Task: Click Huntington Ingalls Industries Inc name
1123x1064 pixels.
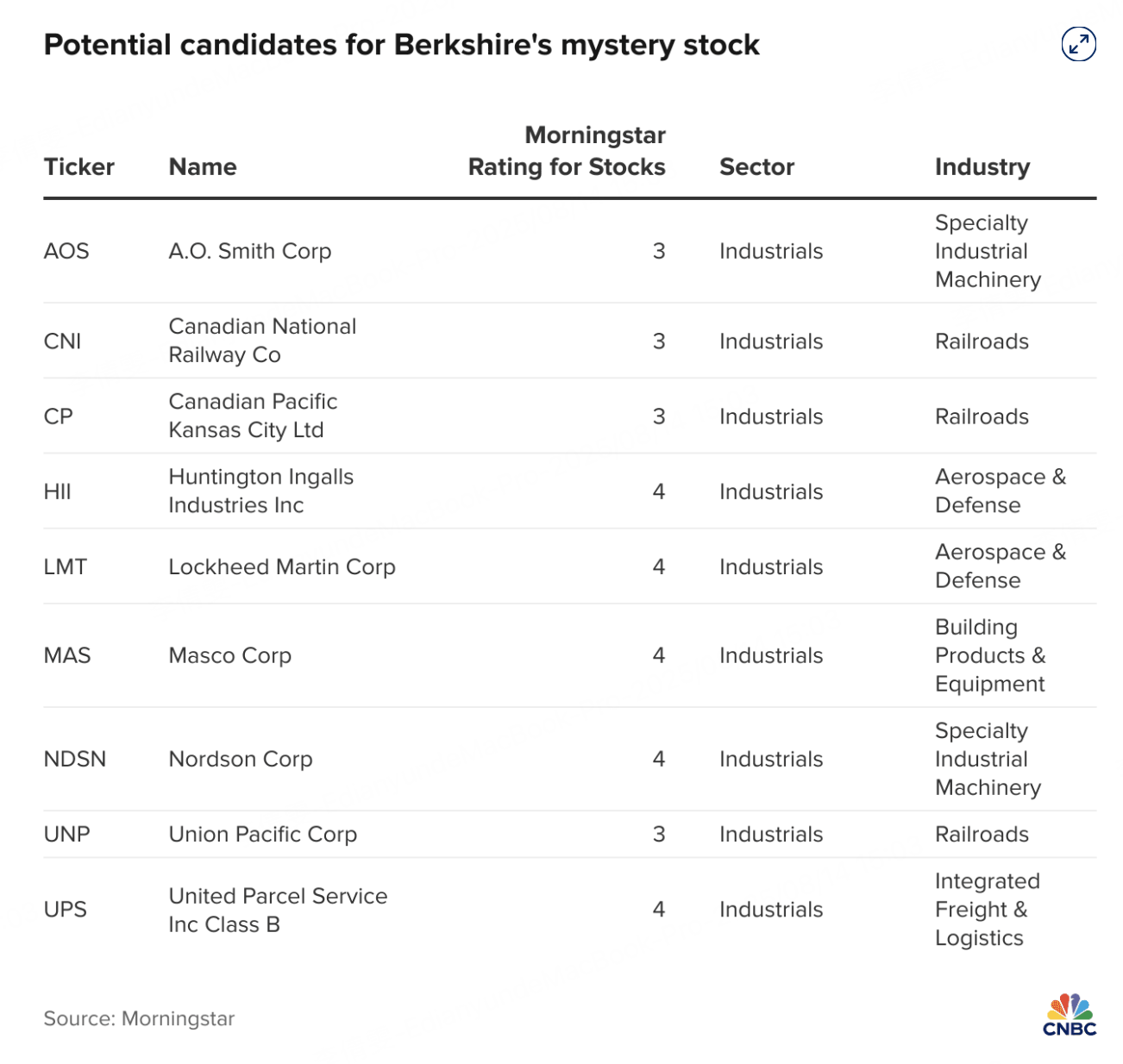Action: [260, 491]
